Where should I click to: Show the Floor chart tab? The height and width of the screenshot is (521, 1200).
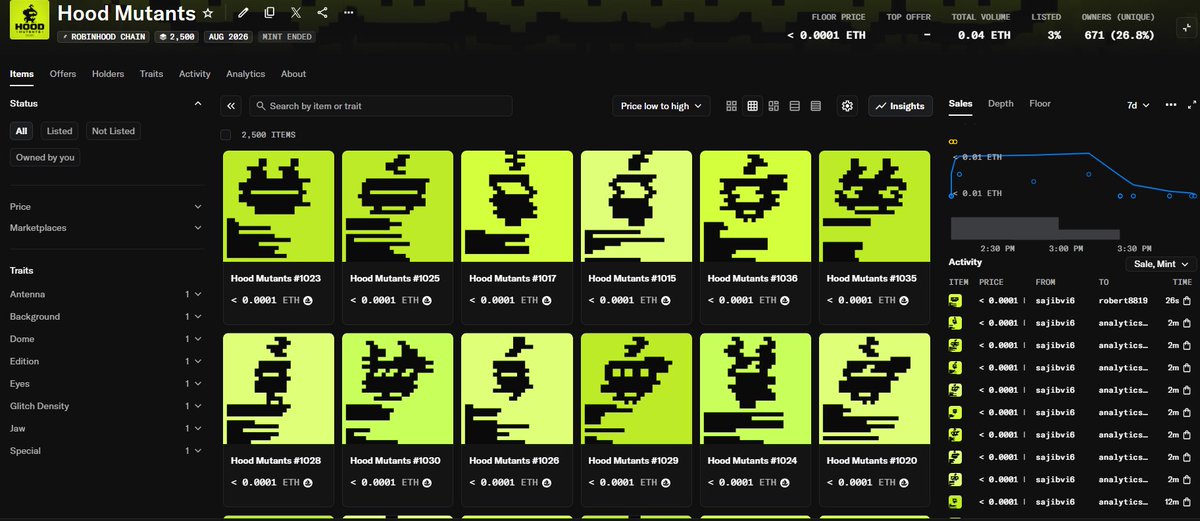tap(1040, 103)
